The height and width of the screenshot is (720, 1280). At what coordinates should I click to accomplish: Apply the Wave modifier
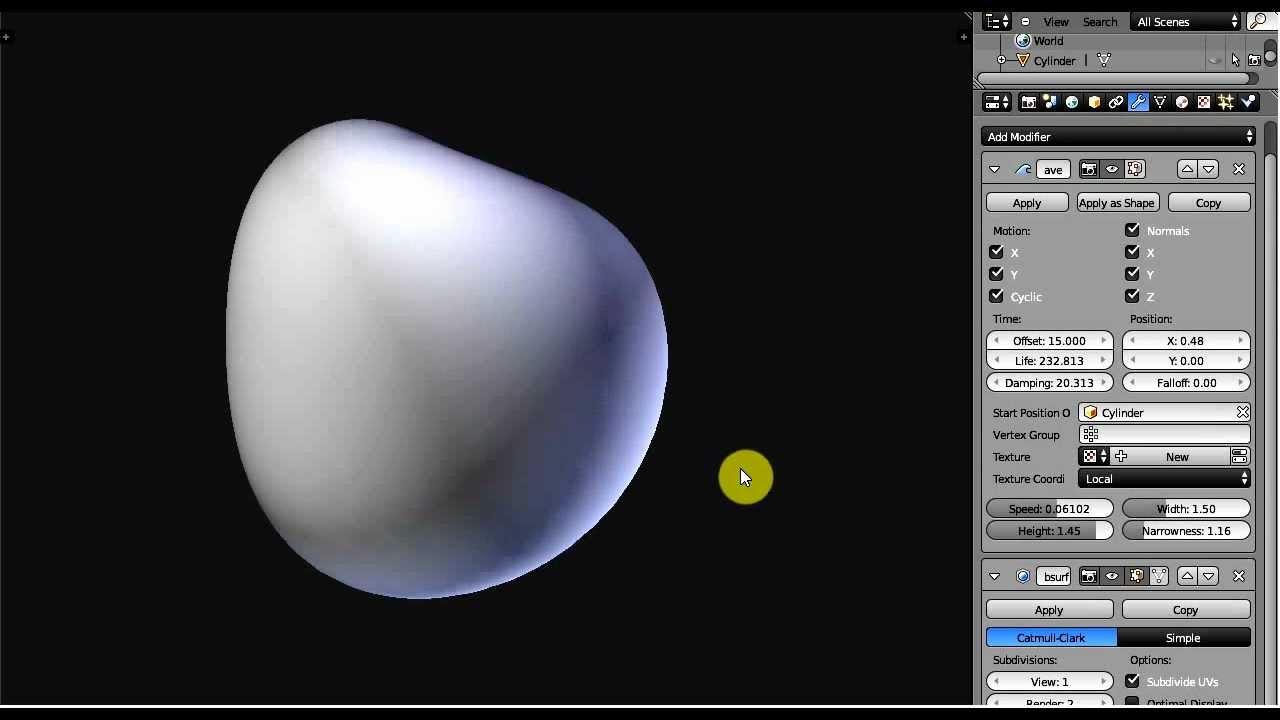pos(1027,203)
